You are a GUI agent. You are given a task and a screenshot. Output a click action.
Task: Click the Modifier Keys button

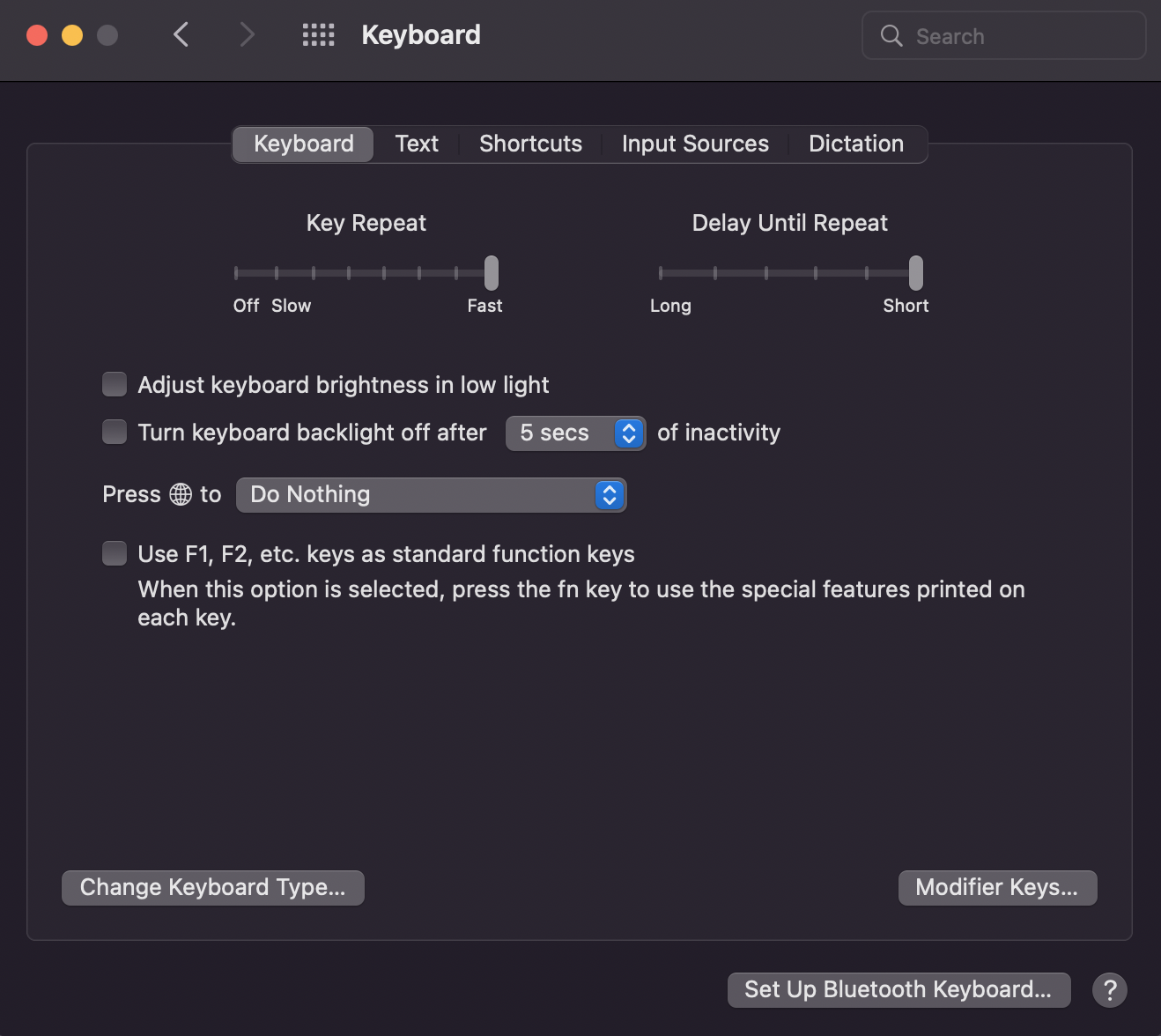click(997, 888)
